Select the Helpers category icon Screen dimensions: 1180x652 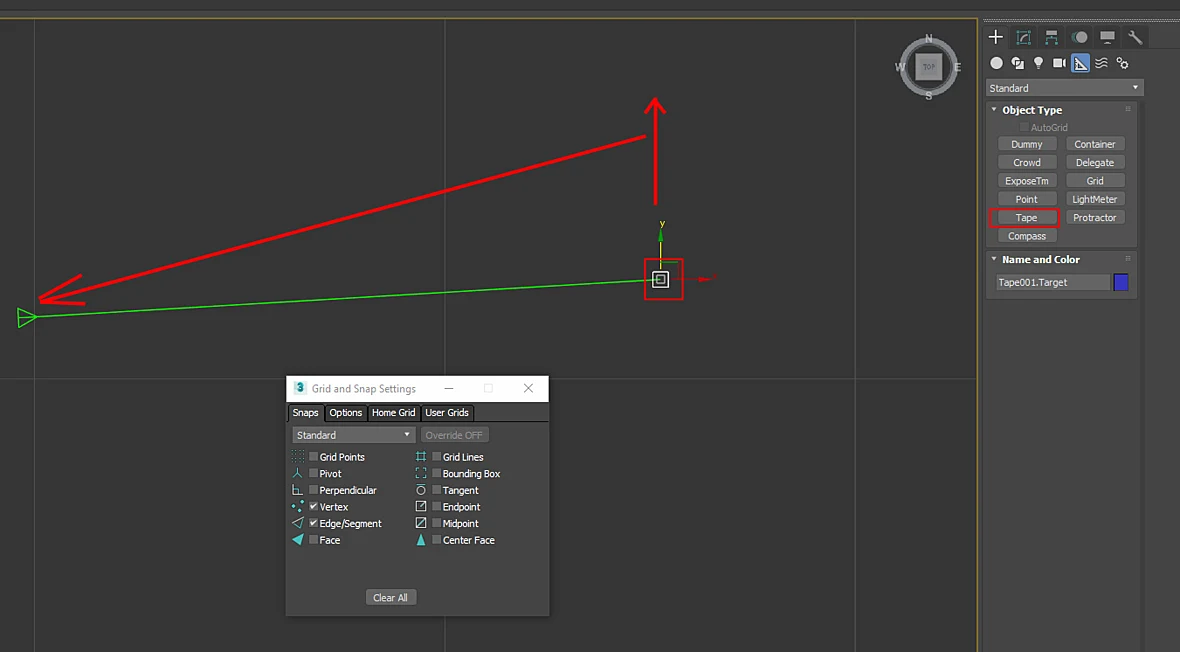point(1081,63)
